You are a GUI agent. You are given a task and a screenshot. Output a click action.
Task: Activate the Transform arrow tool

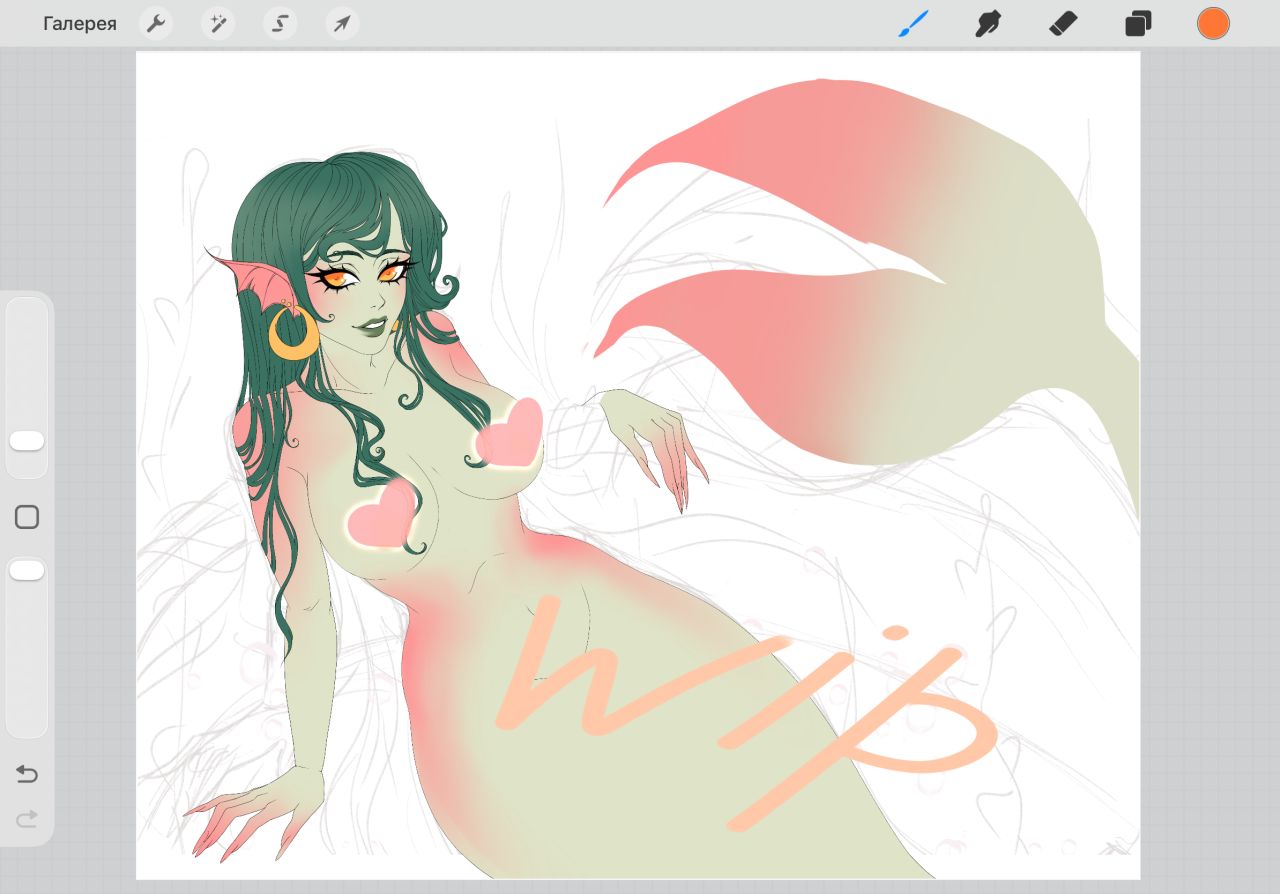click(342, 24)
